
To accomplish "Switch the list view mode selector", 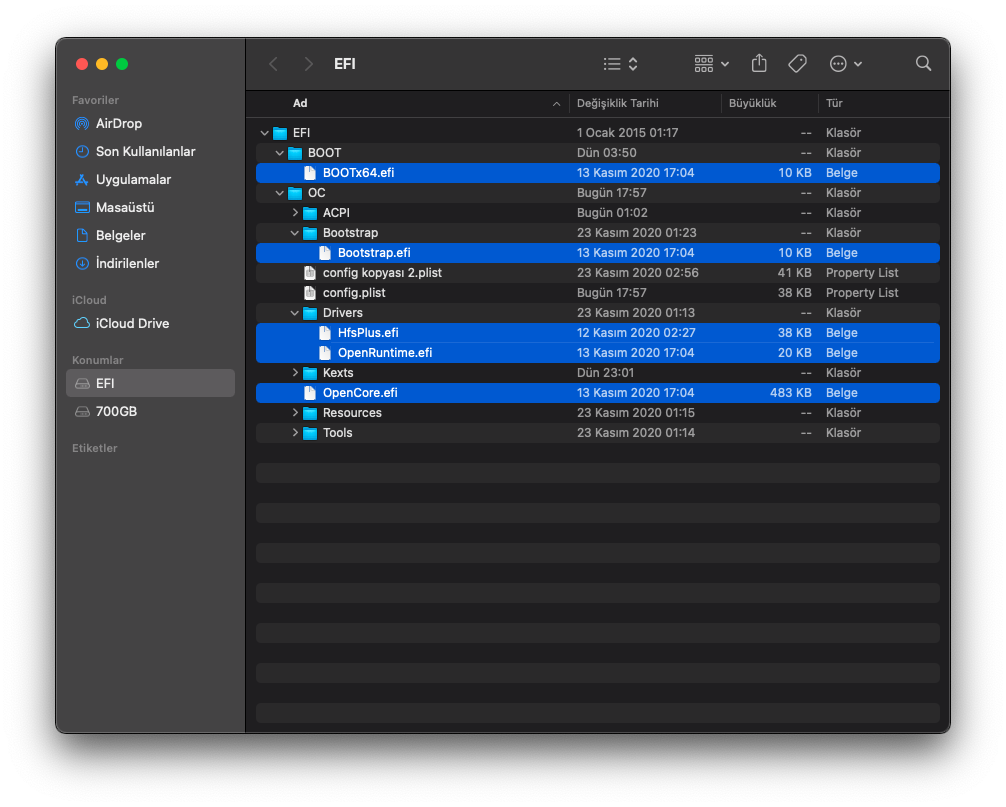I will point(620,64).
